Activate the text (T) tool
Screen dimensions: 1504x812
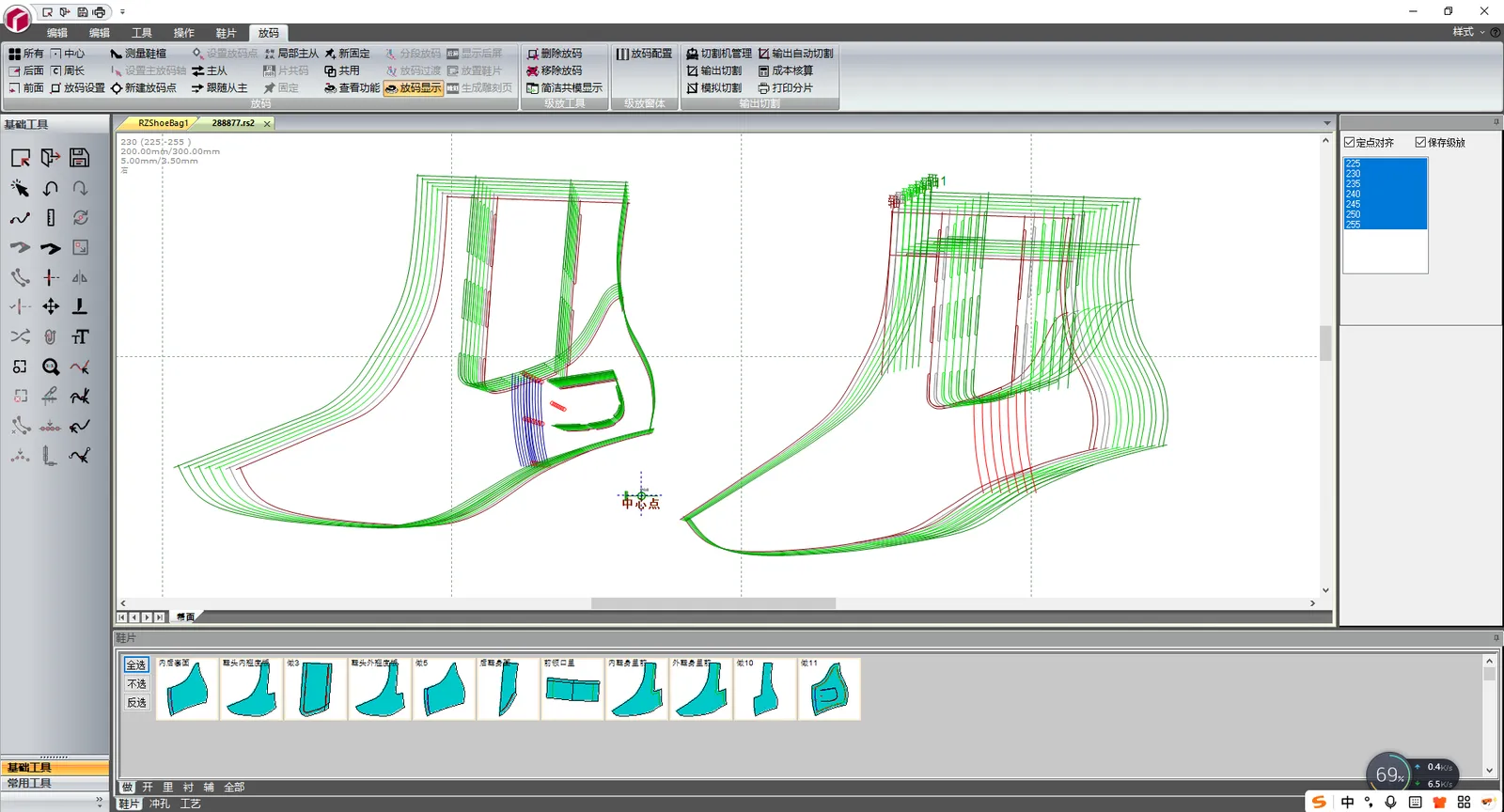coord(80,336)
